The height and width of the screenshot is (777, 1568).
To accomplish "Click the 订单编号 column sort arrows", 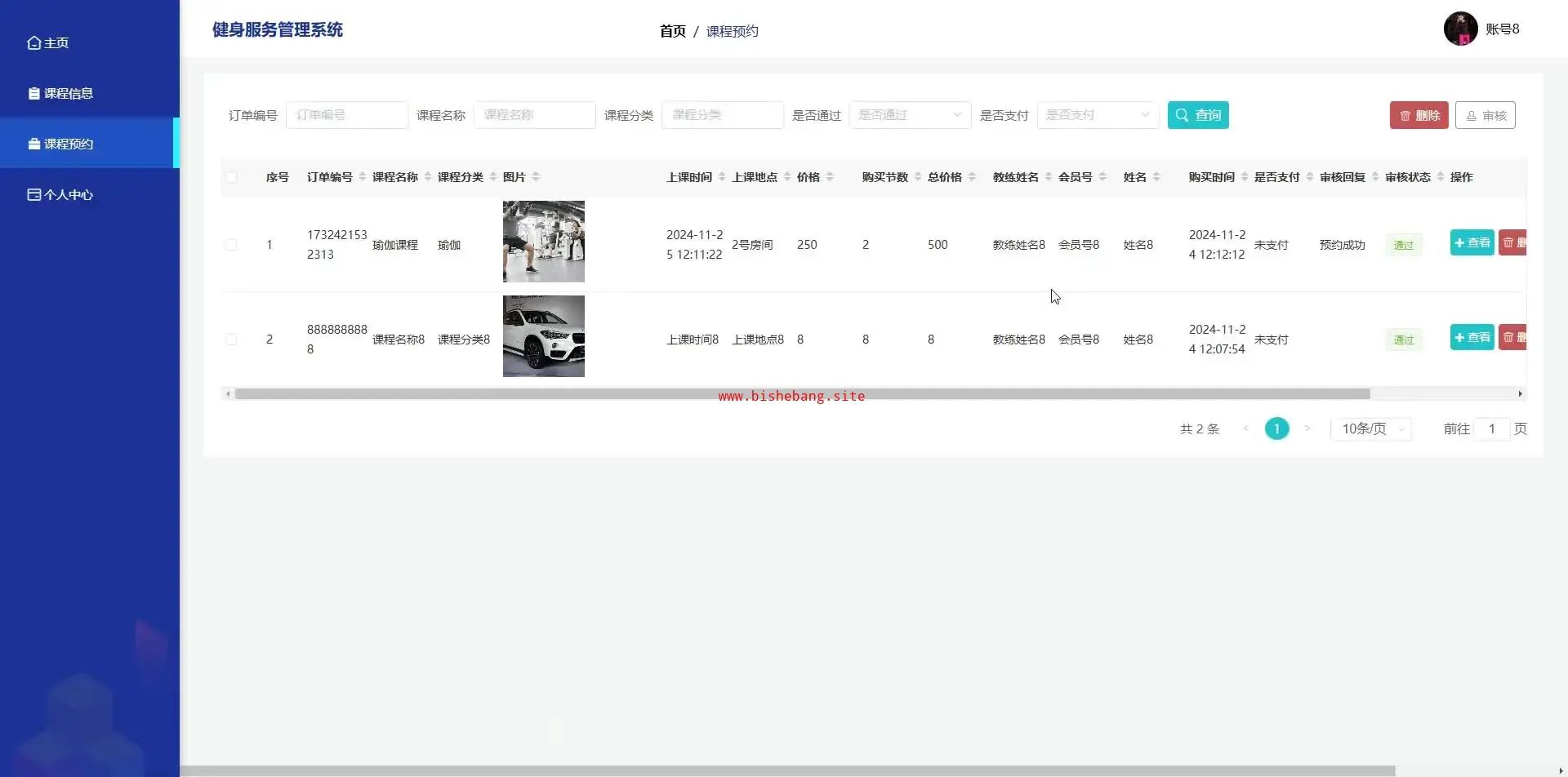I will 363,177.
